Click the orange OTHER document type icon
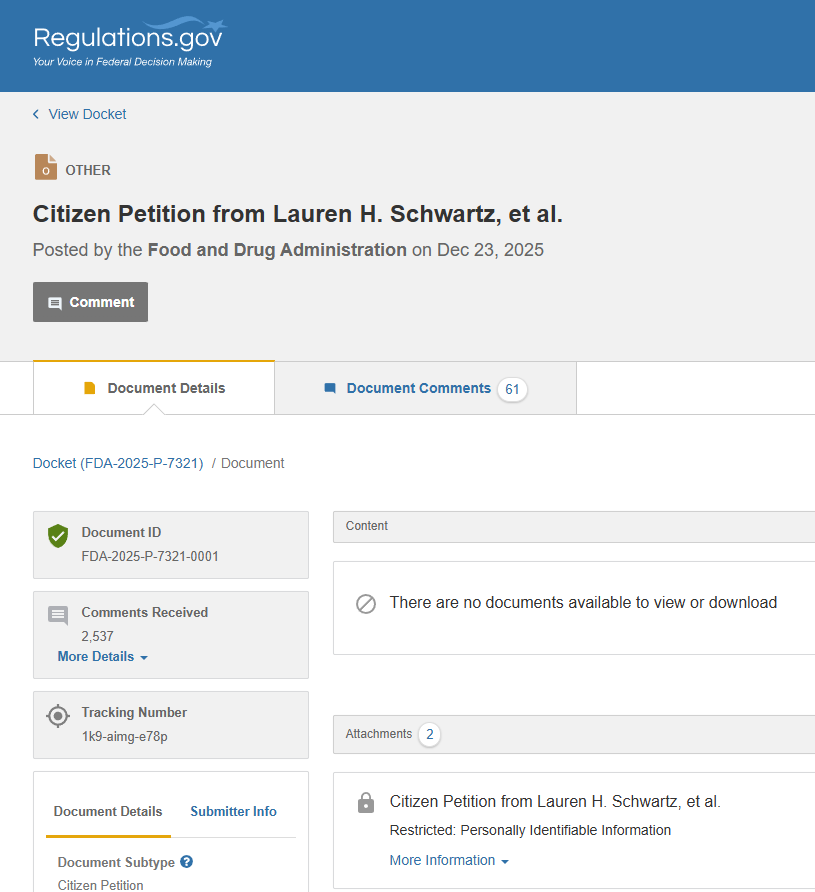This screenshot has width=815, height=892. point(46,167)
